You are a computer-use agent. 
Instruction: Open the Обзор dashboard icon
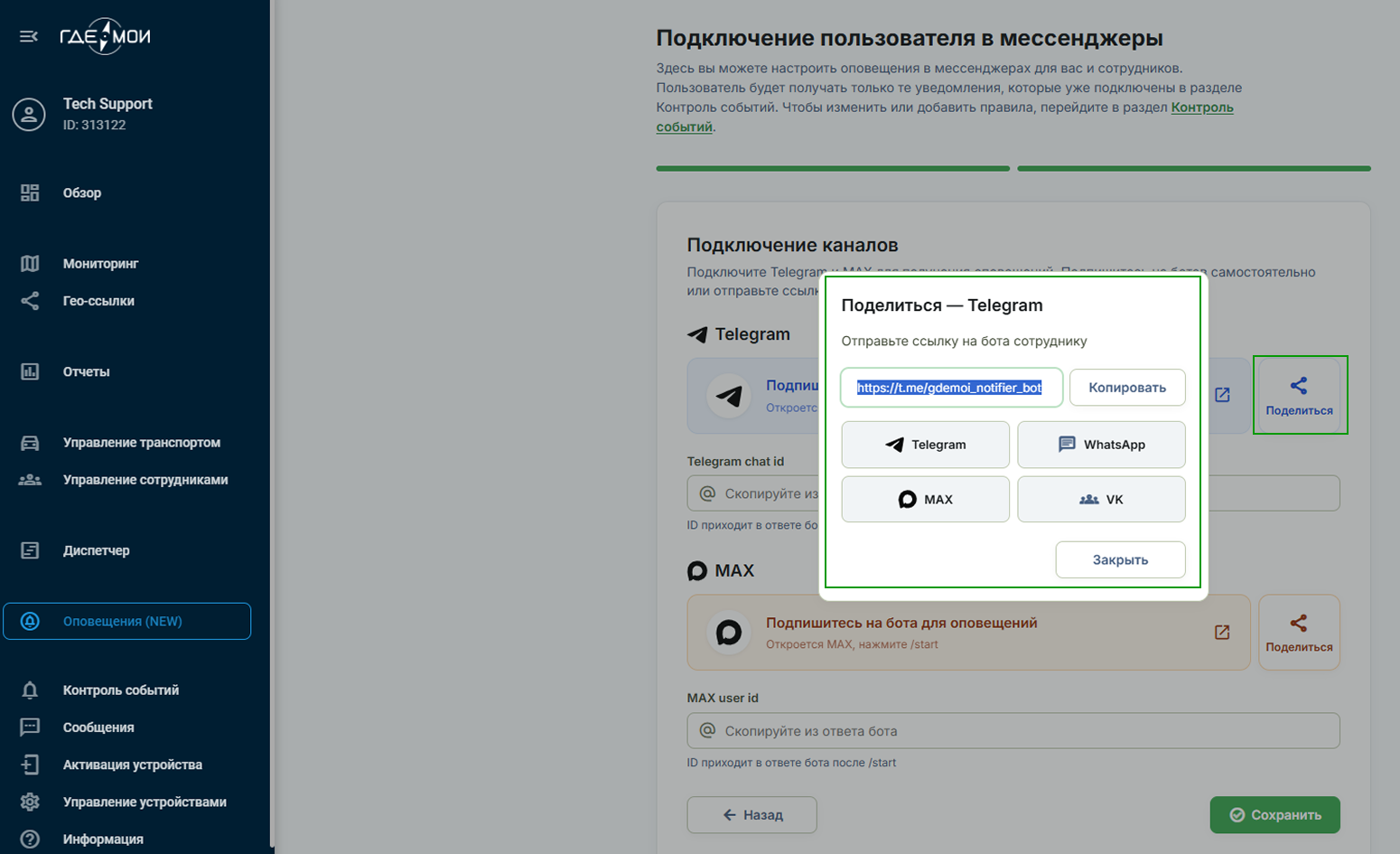[30, 192]
